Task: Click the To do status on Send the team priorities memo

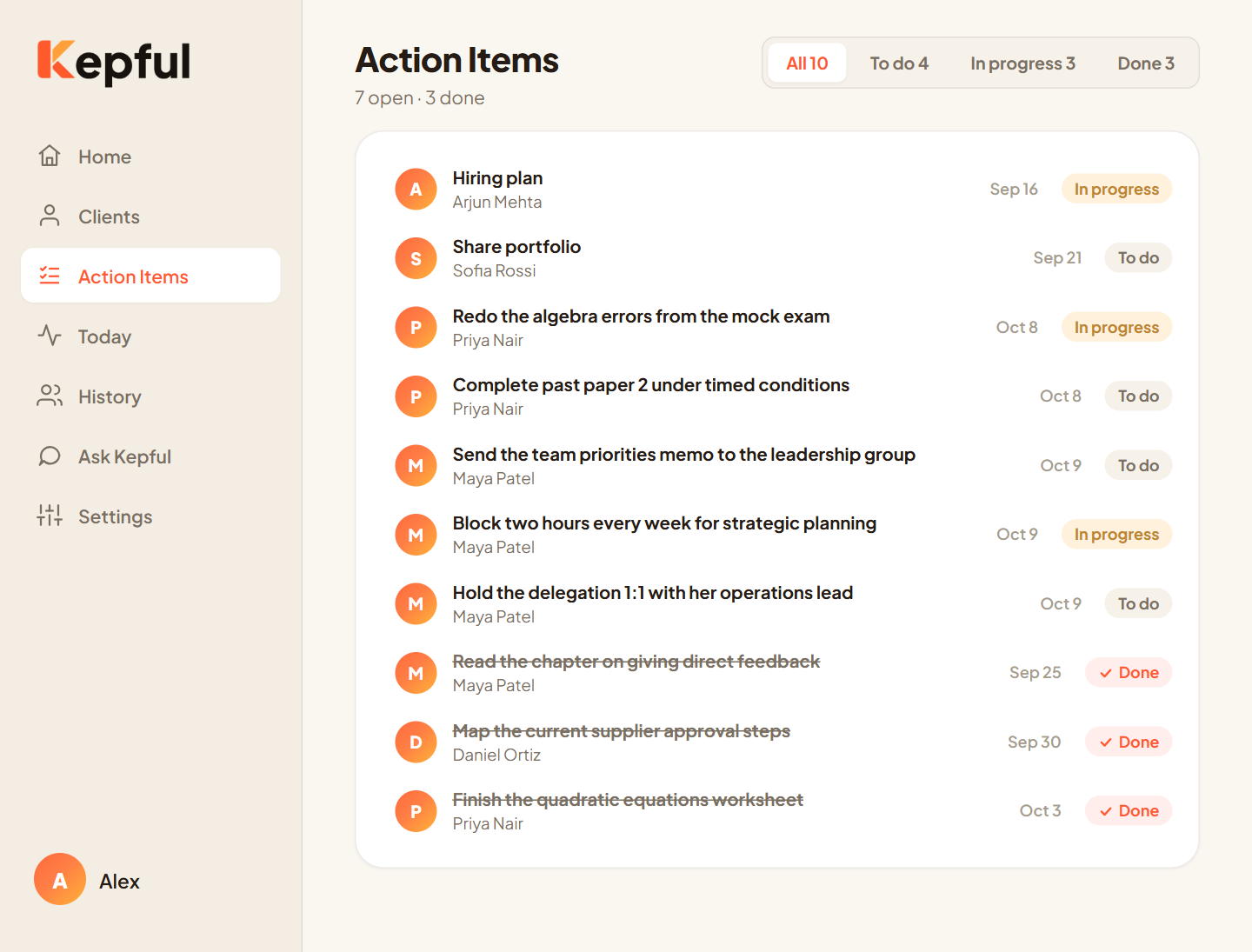Action: click(1138, 466)
